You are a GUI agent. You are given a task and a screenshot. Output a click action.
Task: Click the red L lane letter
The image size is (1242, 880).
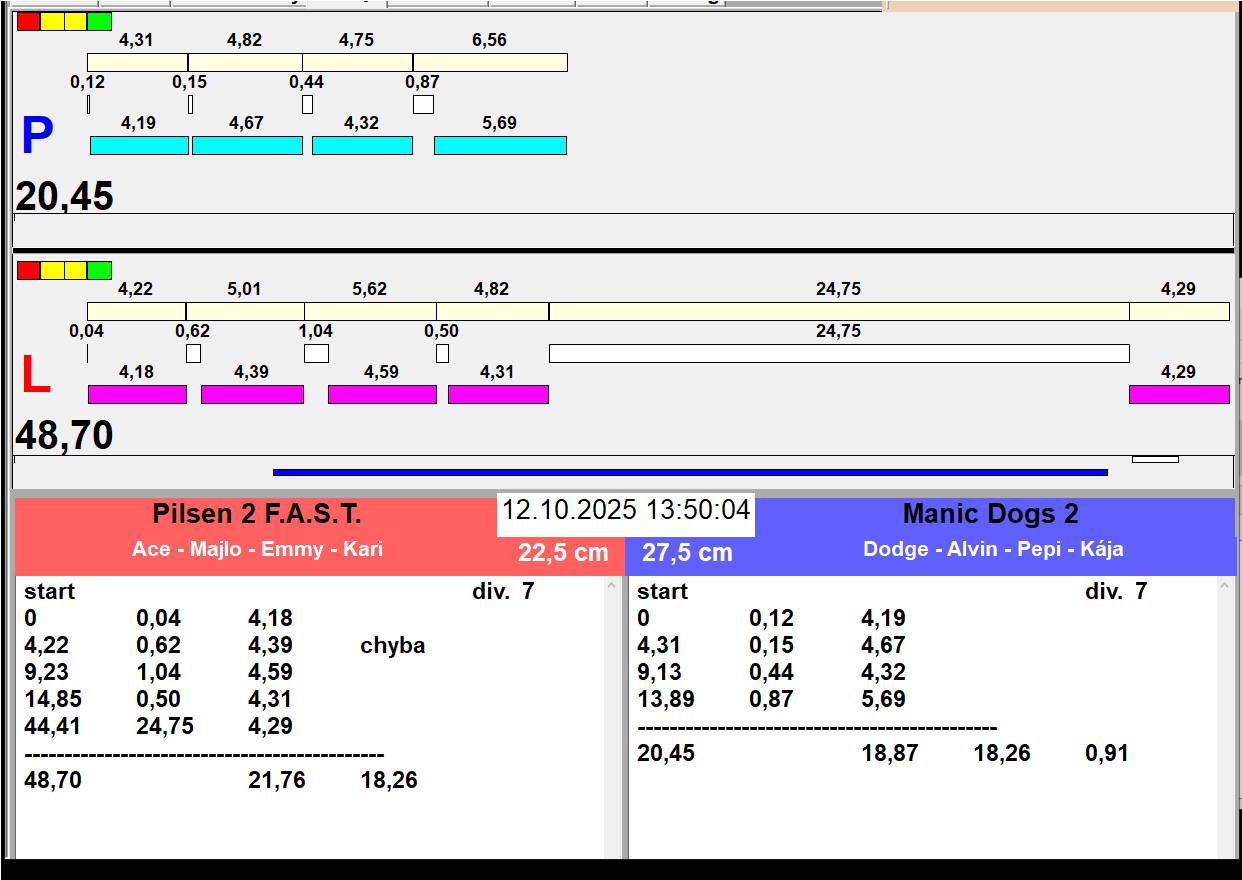click(x=35, y=376)
